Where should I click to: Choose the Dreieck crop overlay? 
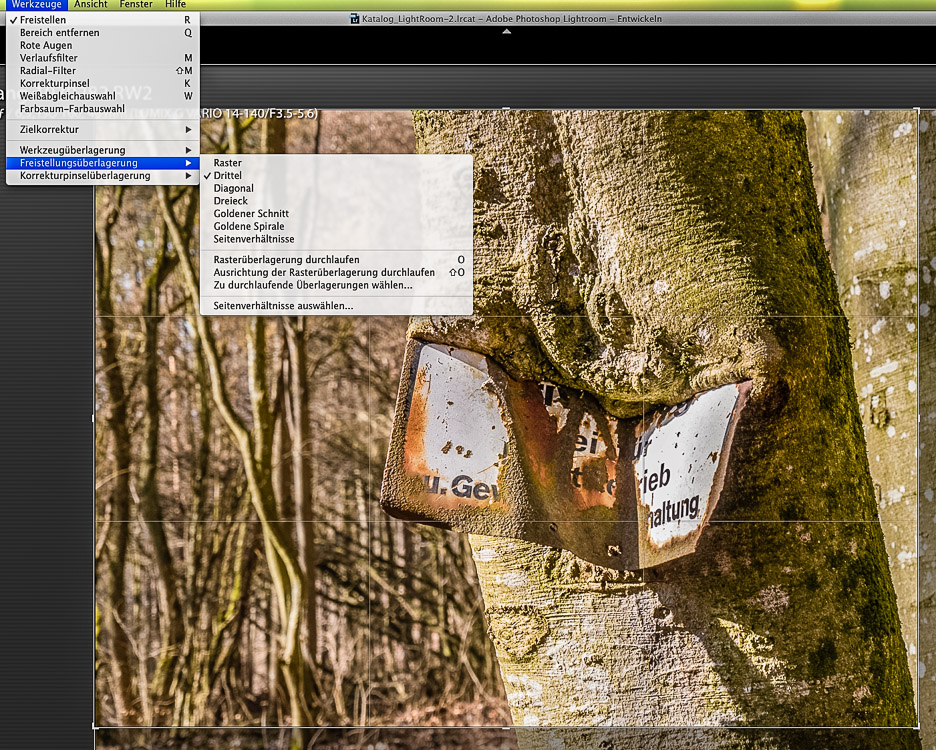pyautogui.click(x=337, y=201)
